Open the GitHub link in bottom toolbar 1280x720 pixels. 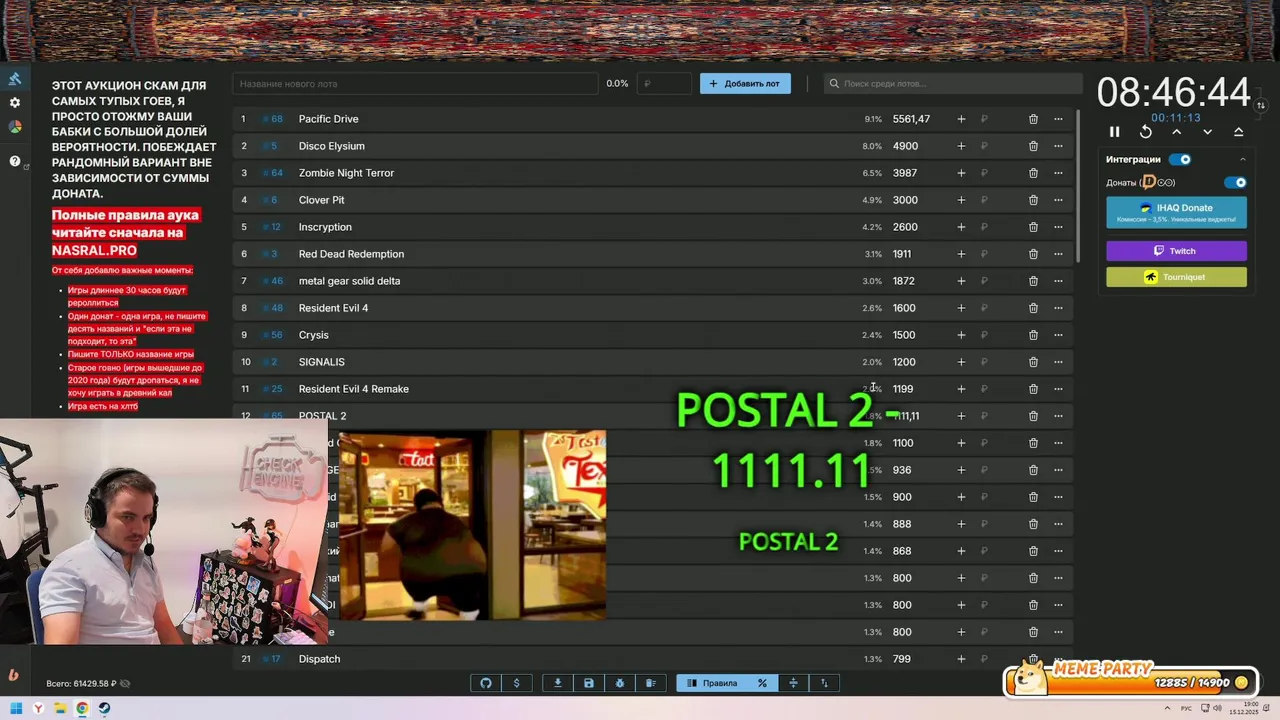tap(486, 683)
